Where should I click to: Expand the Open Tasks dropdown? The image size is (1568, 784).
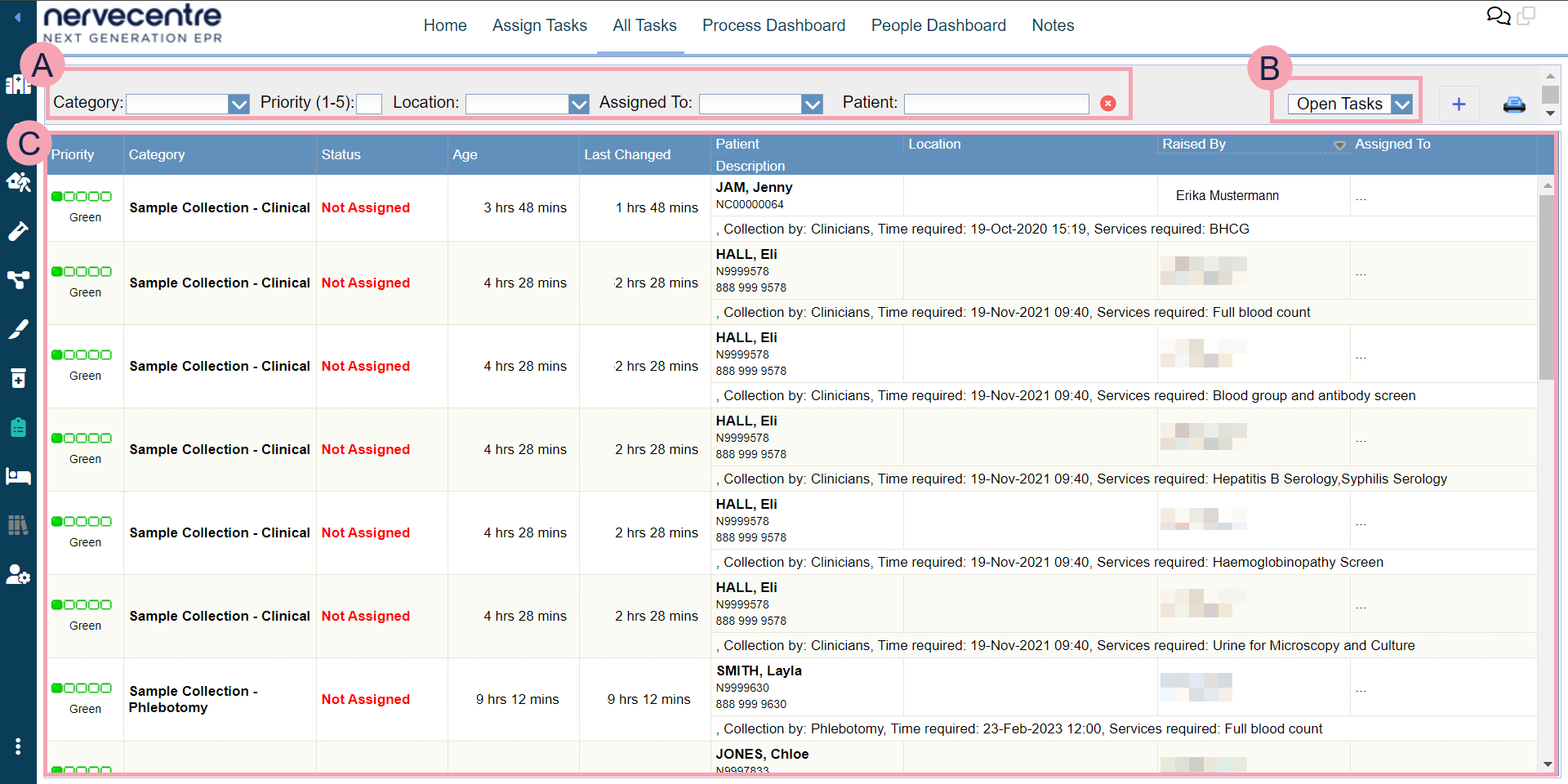click(1401, 104)
